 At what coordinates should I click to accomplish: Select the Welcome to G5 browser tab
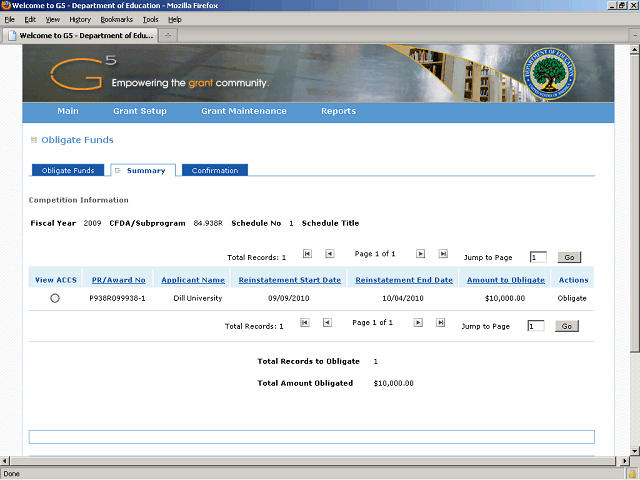(81, 36)
